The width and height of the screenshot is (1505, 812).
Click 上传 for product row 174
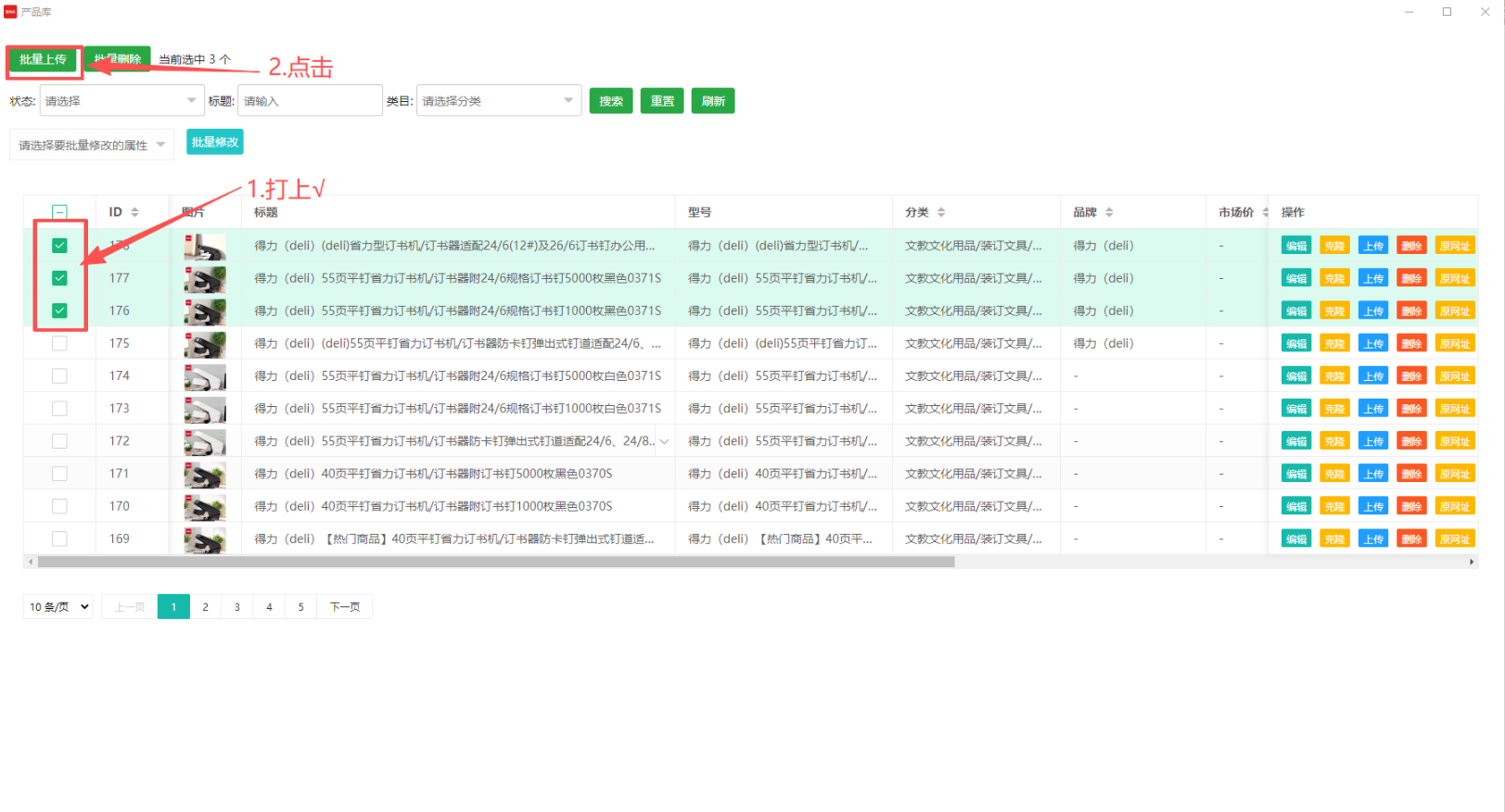[x=1373, y=375]
